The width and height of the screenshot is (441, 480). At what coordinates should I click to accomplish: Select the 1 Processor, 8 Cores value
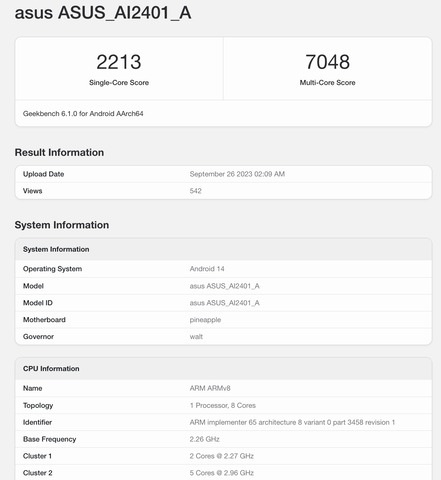coord(223,406)
